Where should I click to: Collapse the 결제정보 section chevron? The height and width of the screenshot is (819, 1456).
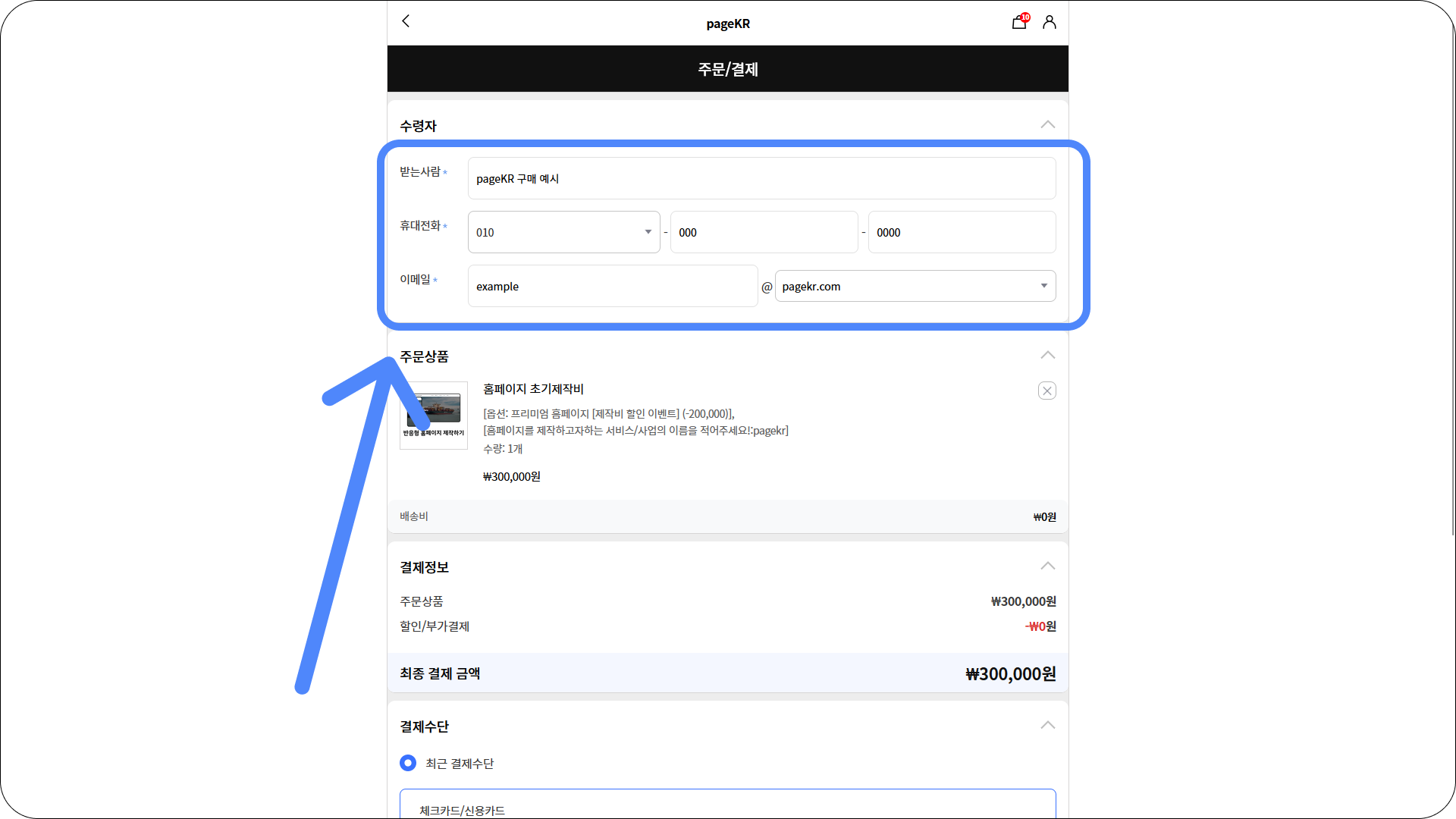point(1047,566)
